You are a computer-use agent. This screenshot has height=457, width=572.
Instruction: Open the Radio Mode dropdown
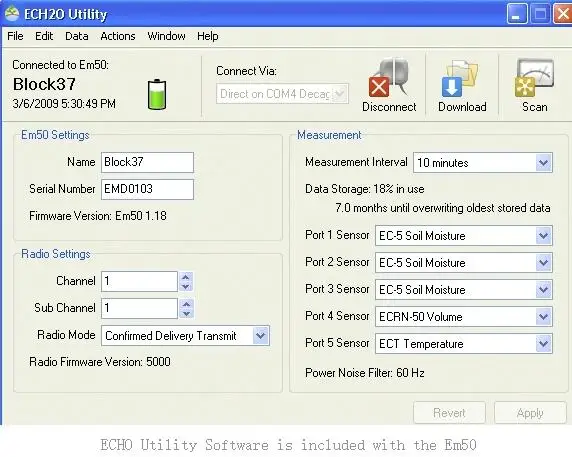coord(260,336)
